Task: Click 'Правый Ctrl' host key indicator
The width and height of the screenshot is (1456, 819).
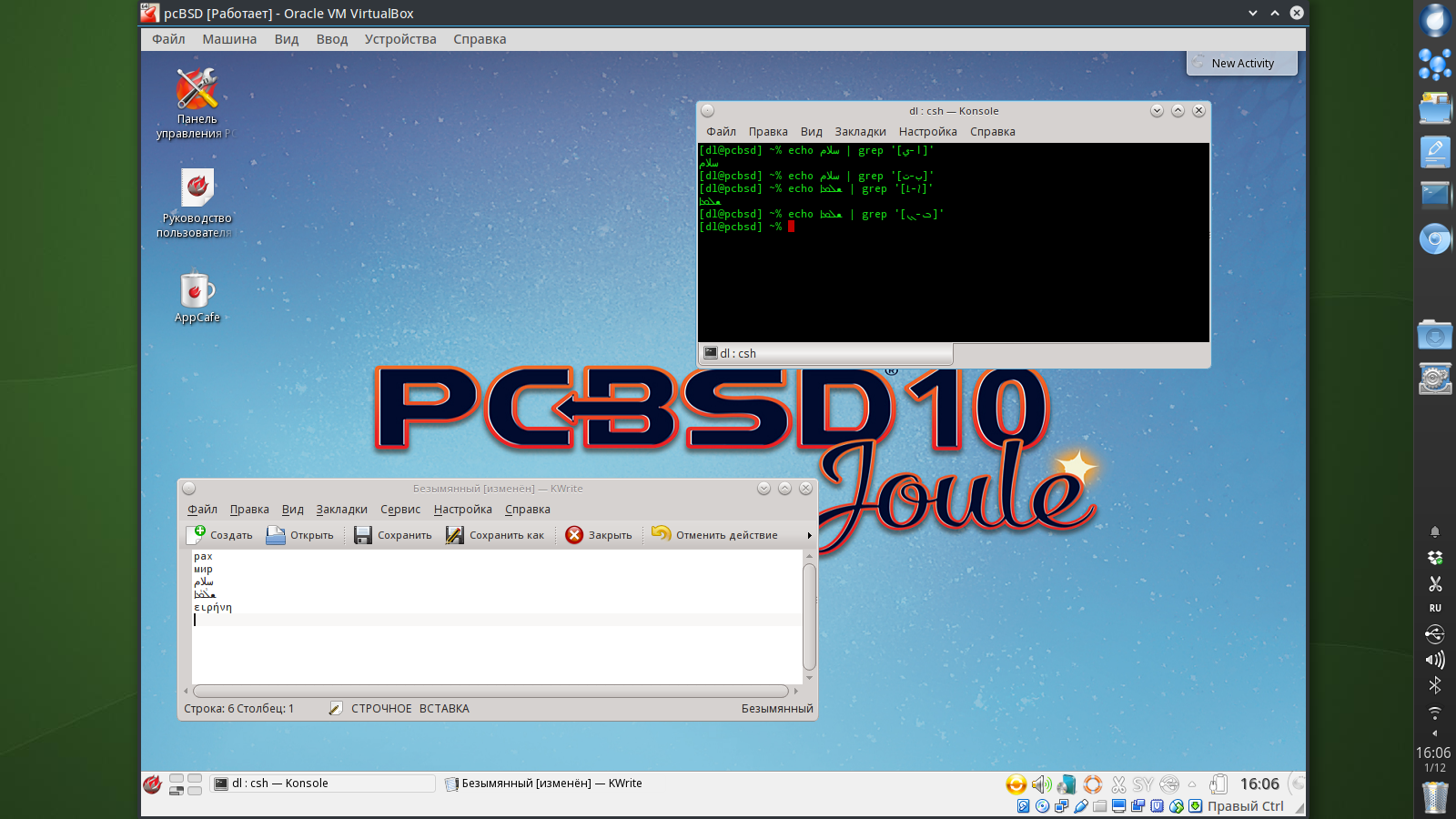Action: click(x=1245, y=806)
